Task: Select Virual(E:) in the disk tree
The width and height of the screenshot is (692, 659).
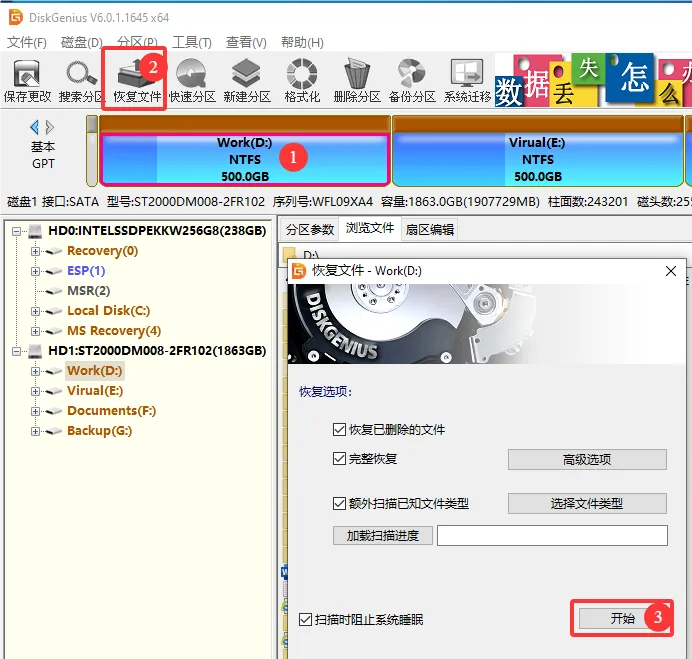Action: [x=95, y=391]
